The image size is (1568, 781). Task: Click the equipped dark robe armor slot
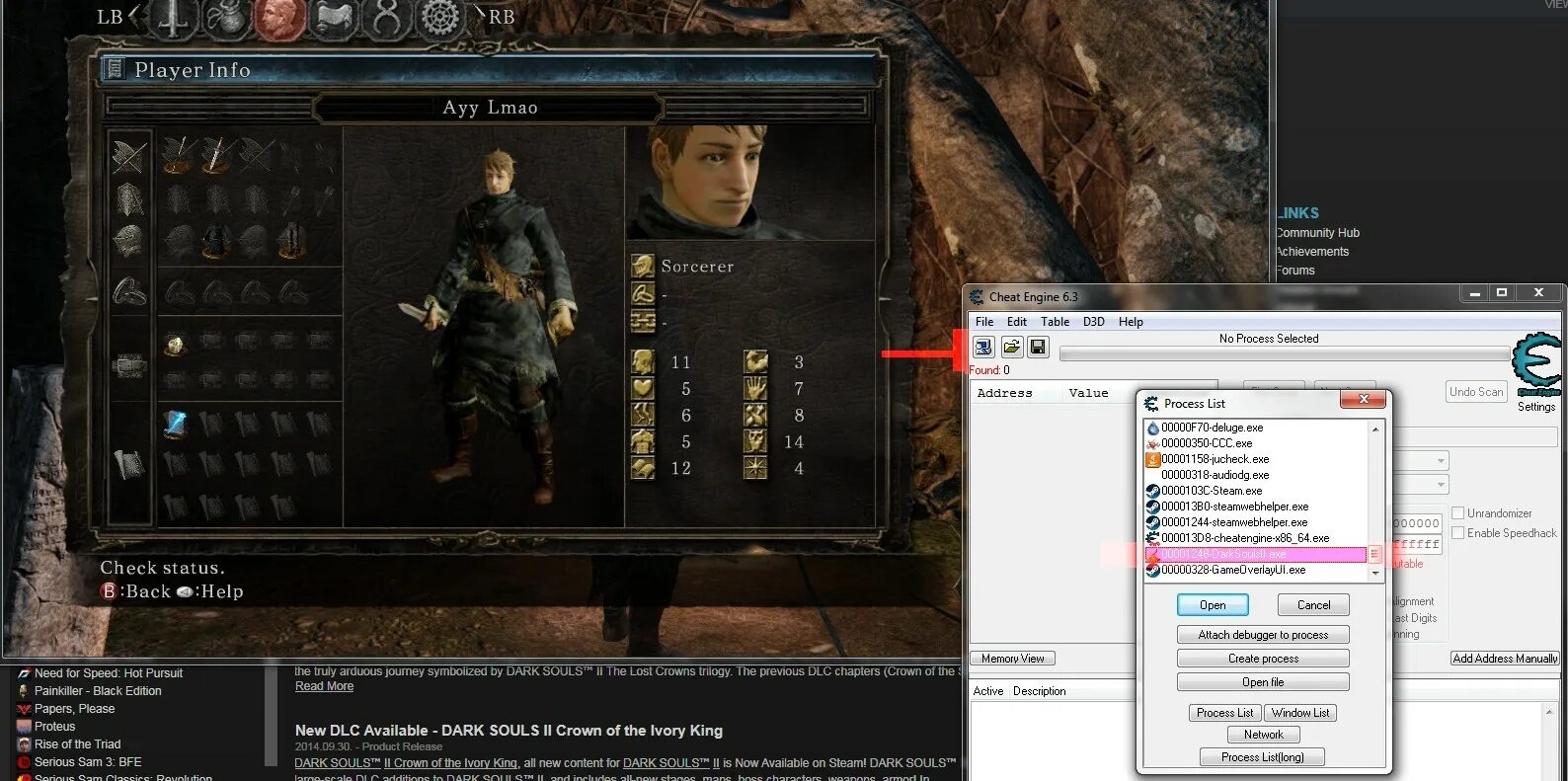[x=216, y=239]
